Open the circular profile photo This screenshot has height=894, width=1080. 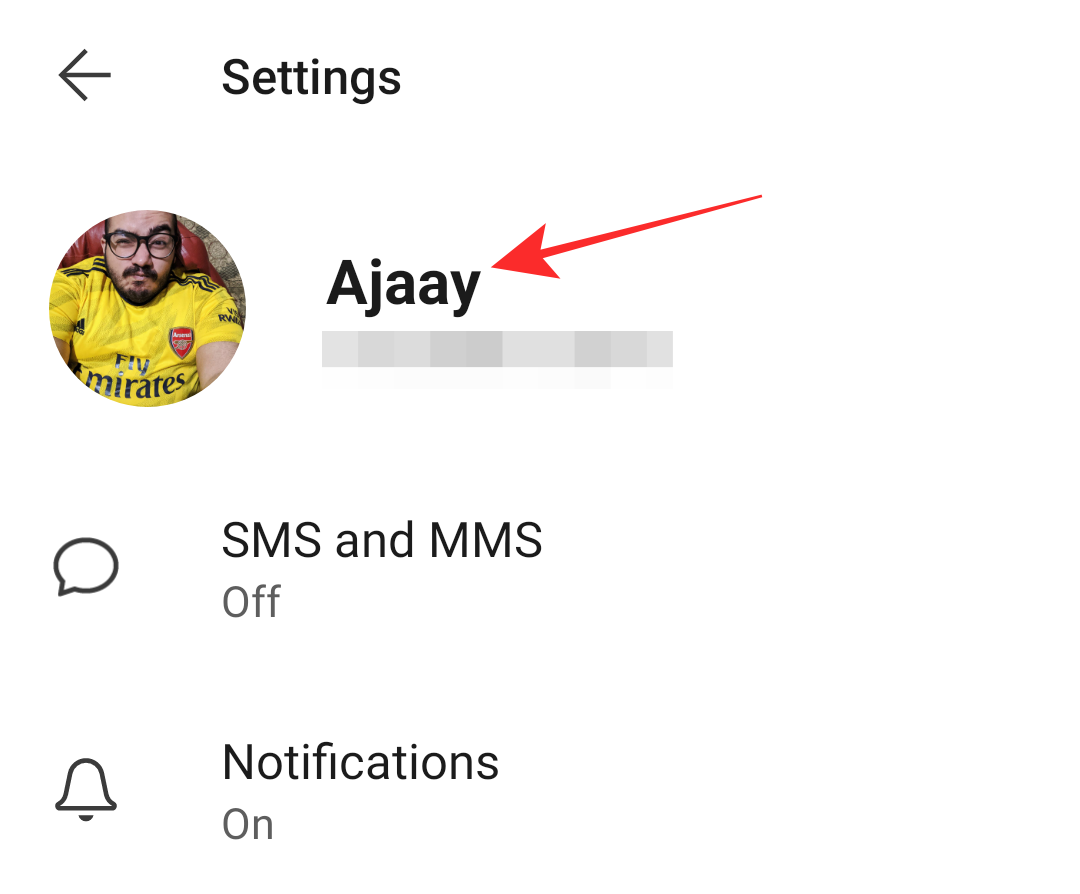147,308
